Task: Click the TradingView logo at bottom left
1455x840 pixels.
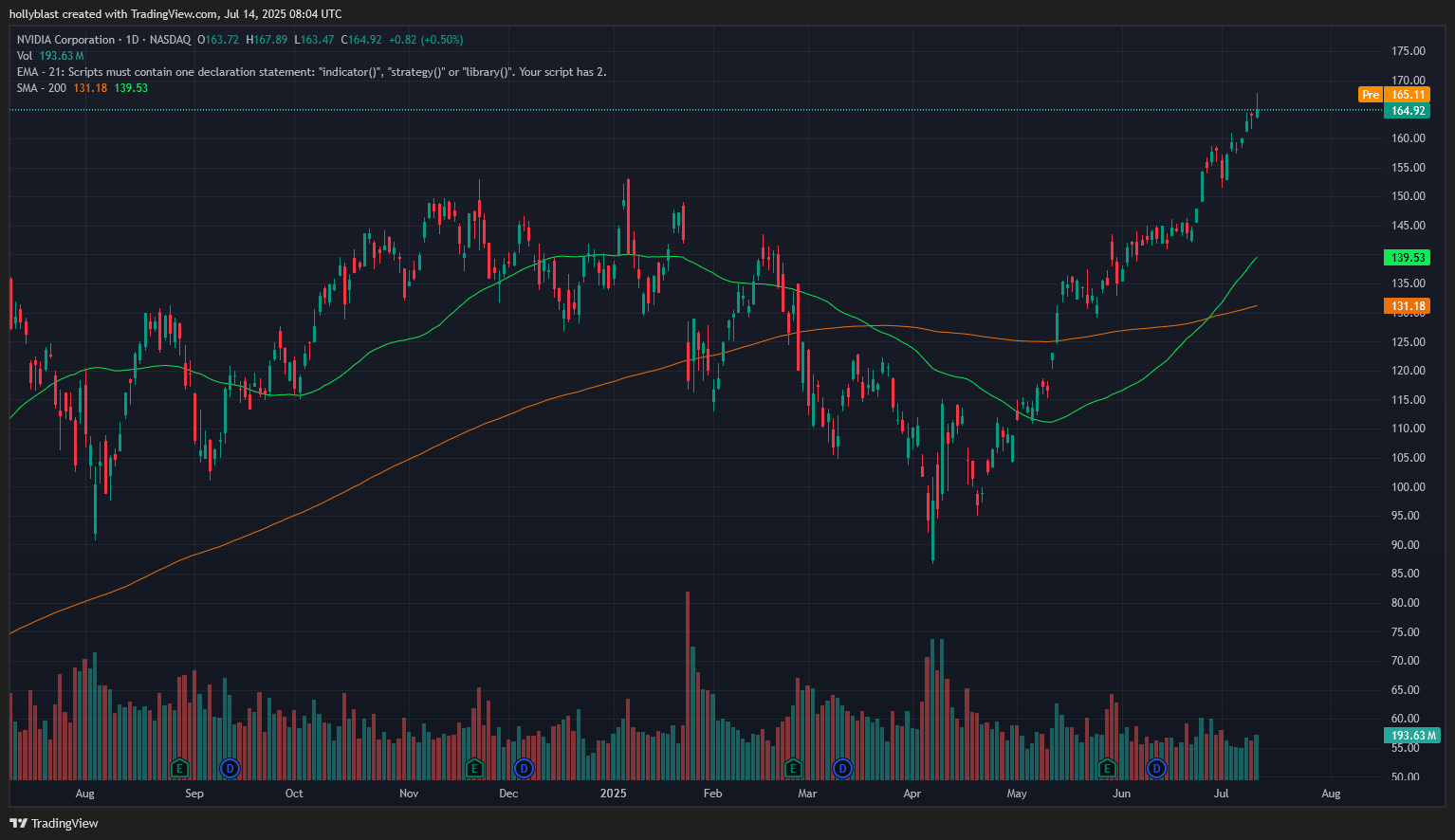Action: click(x=54, y=823)
